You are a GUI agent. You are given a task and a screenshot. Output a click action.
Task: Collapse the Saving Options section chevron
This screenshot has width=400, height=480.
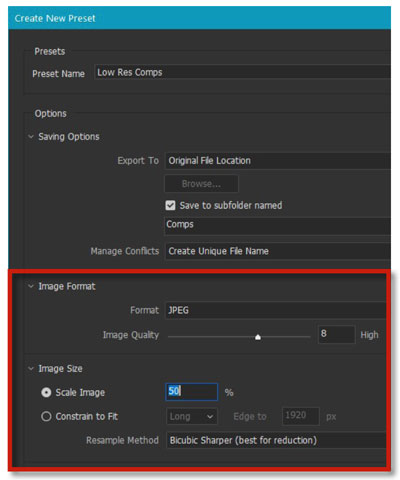[x=31, y=137]
